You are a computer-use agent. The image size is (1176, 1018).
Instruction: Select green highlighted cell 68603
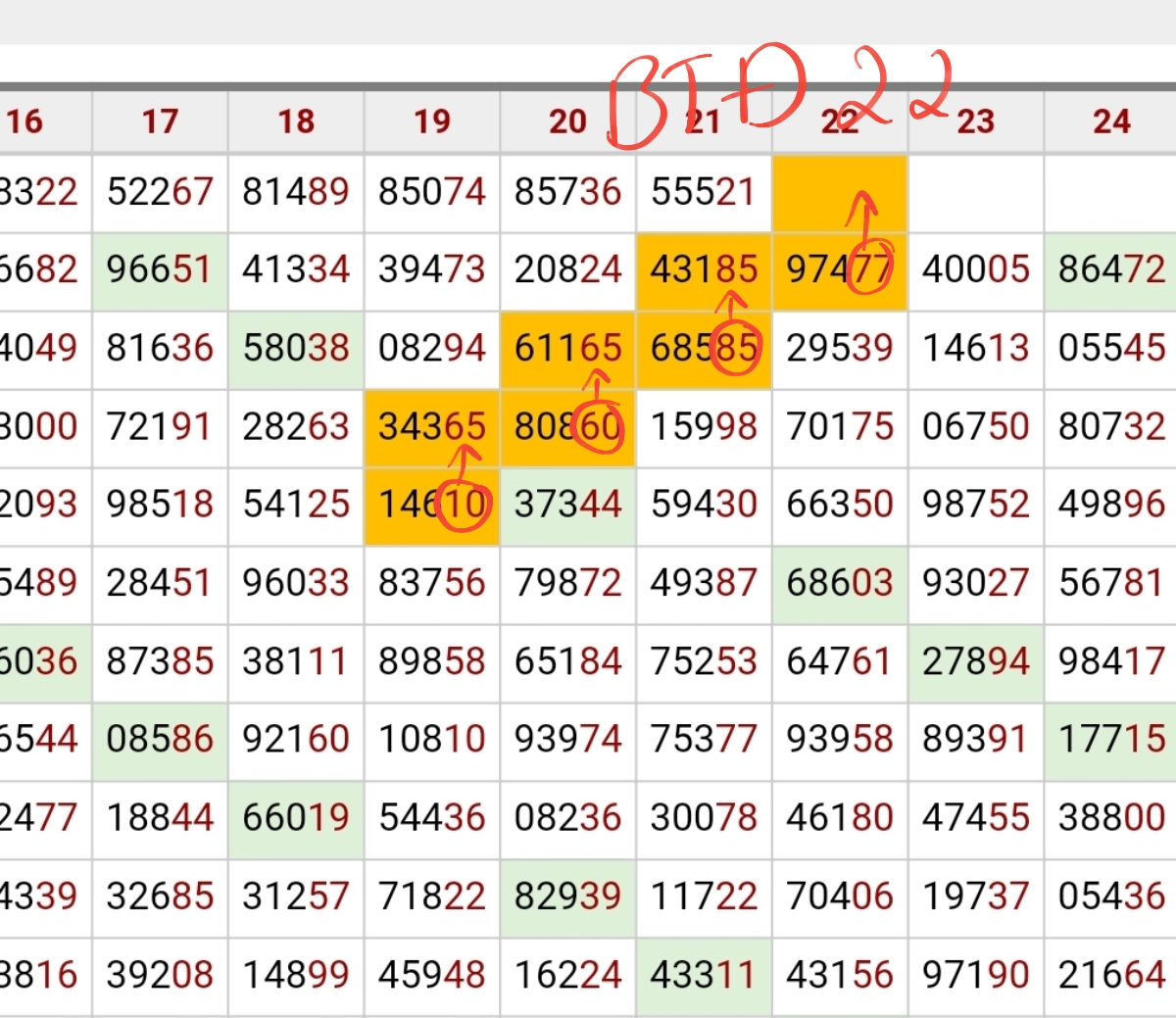(x=840, y=583)
